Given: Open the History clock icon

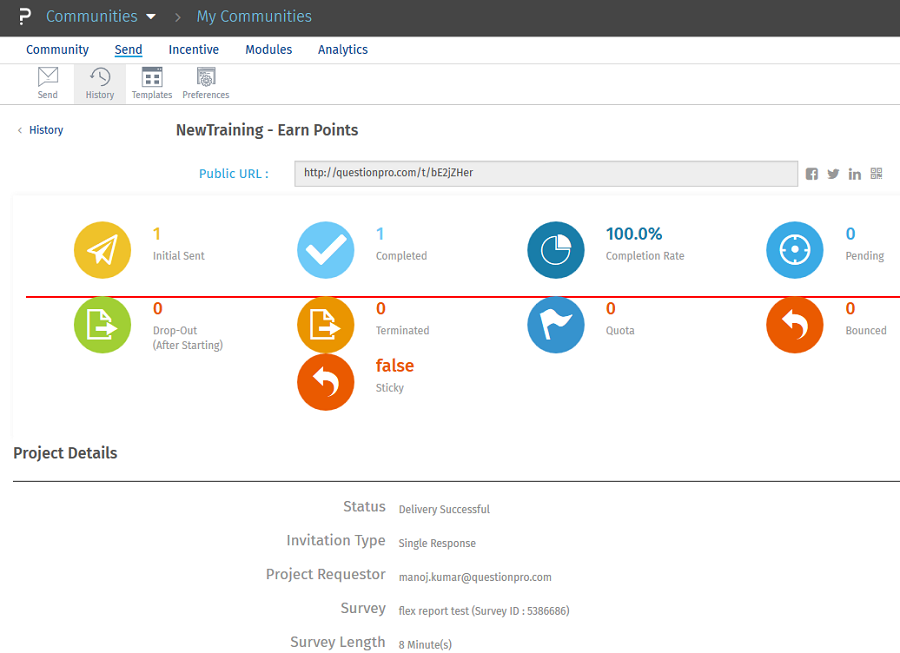Looking at the screenshot, I should click(100, 76).
